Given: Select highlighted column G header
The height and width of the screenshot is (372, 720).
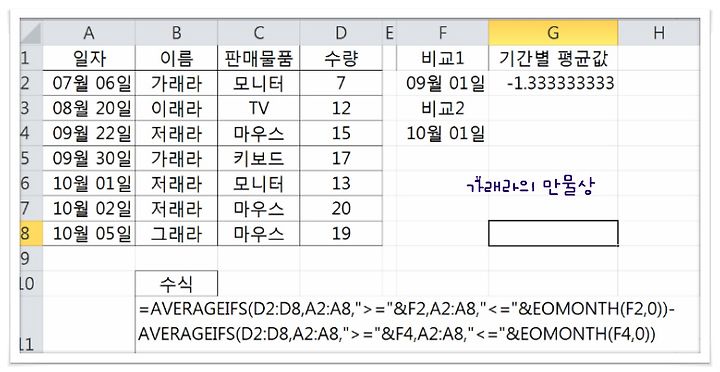Looking at the screenshot, I should click(553, 33).
